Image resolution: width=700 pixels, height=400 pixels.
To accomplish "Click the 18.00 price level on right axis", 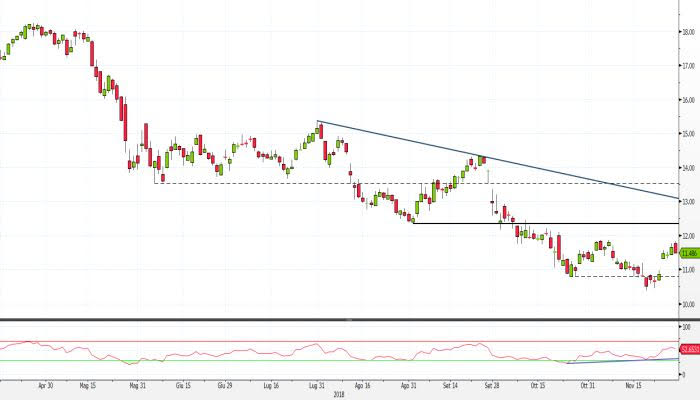I will pyautogui.click(x=688, y=31).
